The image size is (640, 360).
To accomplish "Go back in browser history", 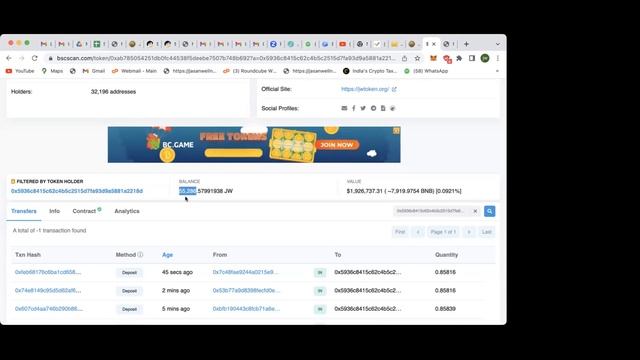I will [9, 58].
